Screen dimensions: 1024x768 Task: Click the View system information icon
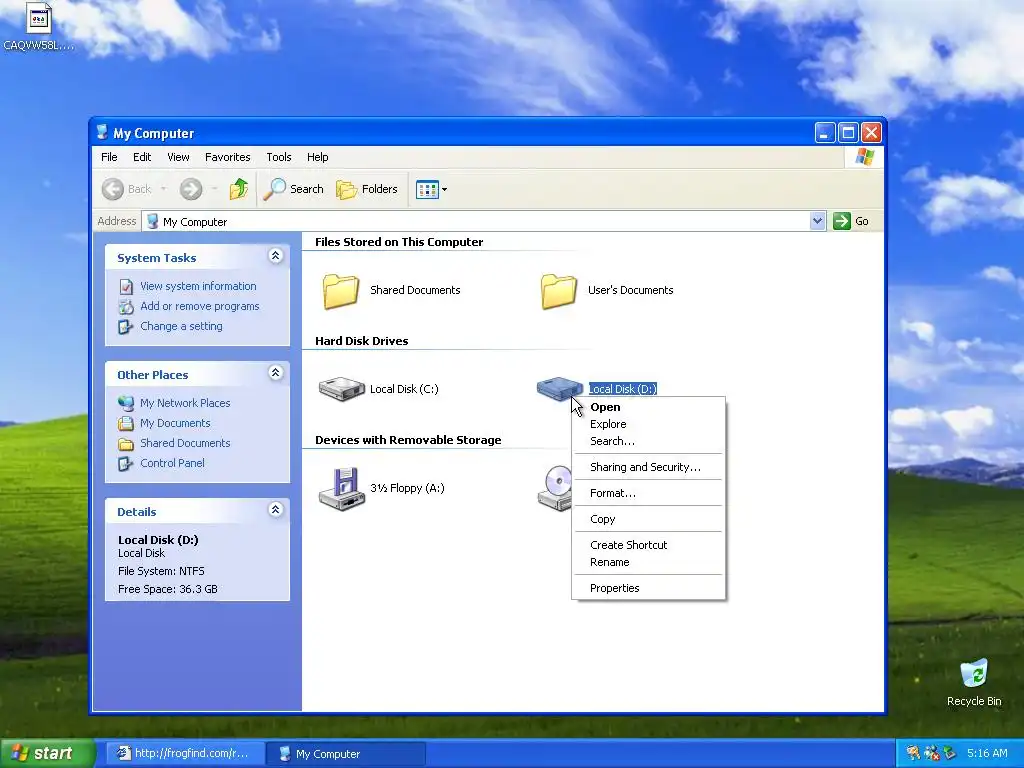pos(126,287)
